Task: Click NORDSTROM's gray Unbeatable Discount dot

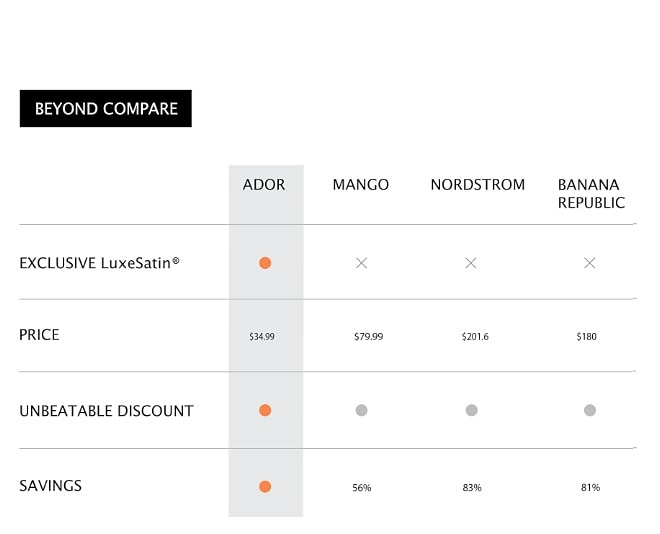Action: tap(471, 410)
